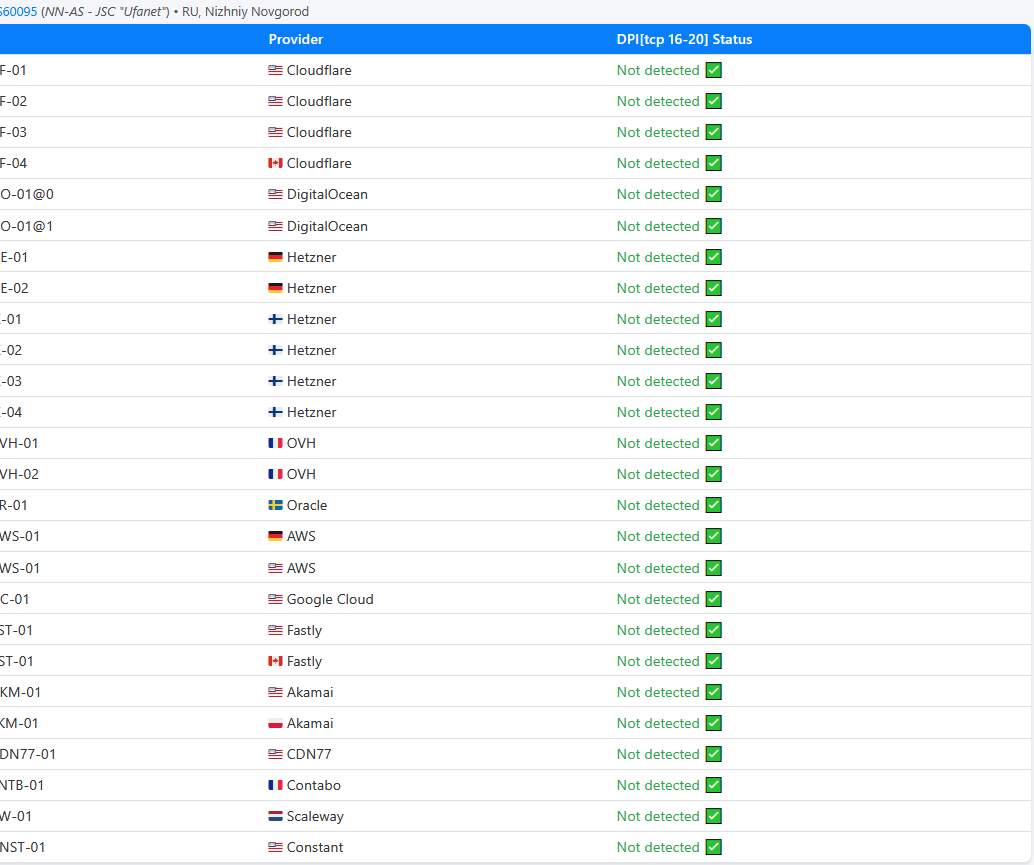Click the row ID cell "F-01"
This screenshot has height=865, width=1034.
click(13, 70)
